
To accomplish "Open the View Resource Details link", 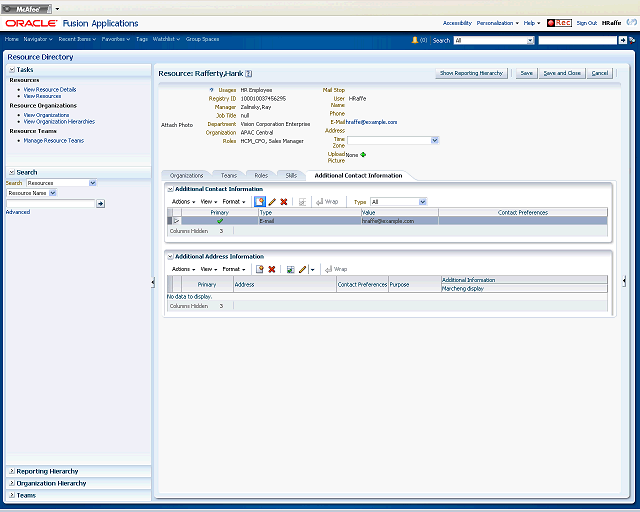I will (x=50, y=89).
